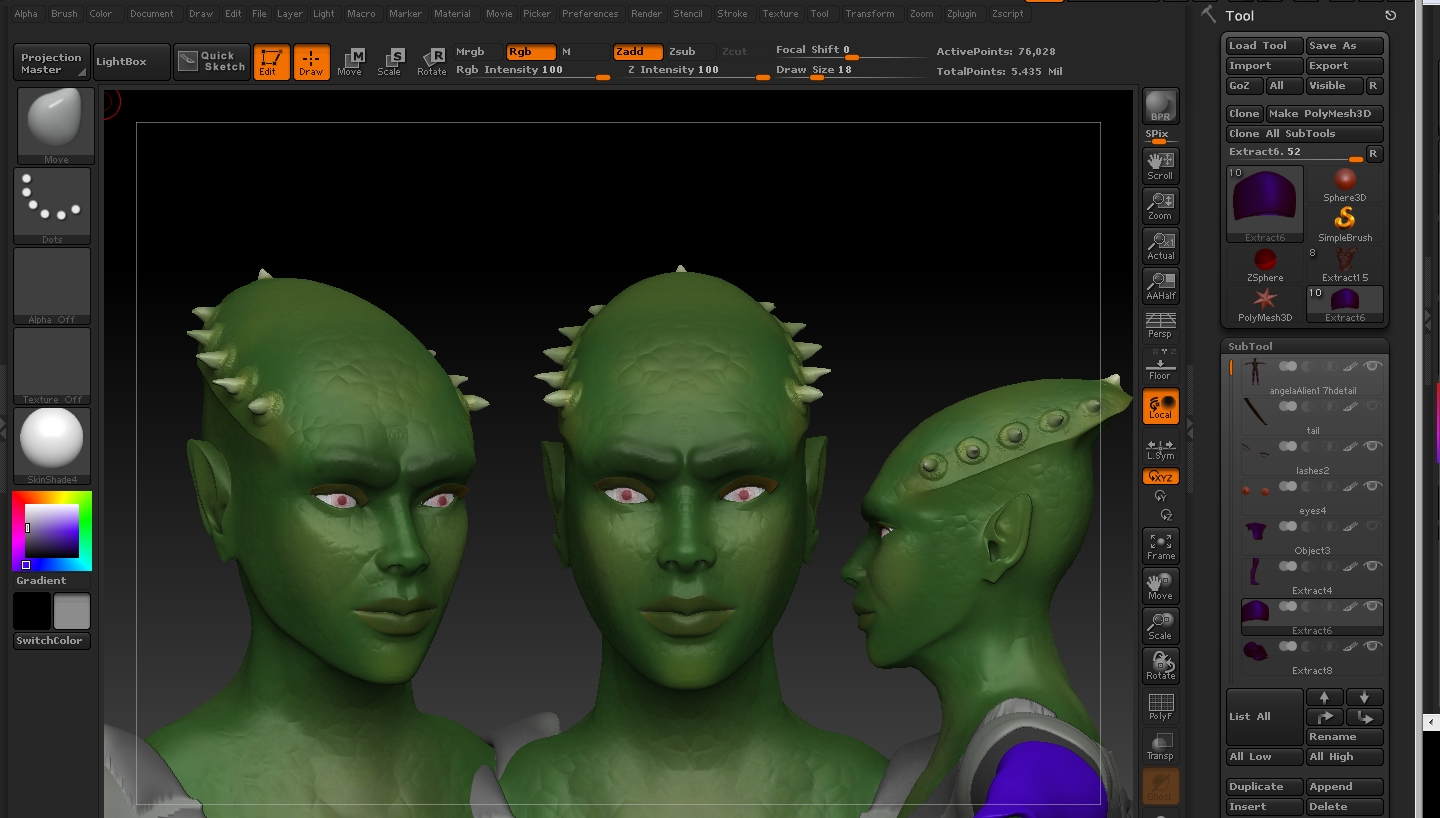Click the Move icon below Frame
Viewport: 1440px width, 818px height.
click(x=1160, y=586)
